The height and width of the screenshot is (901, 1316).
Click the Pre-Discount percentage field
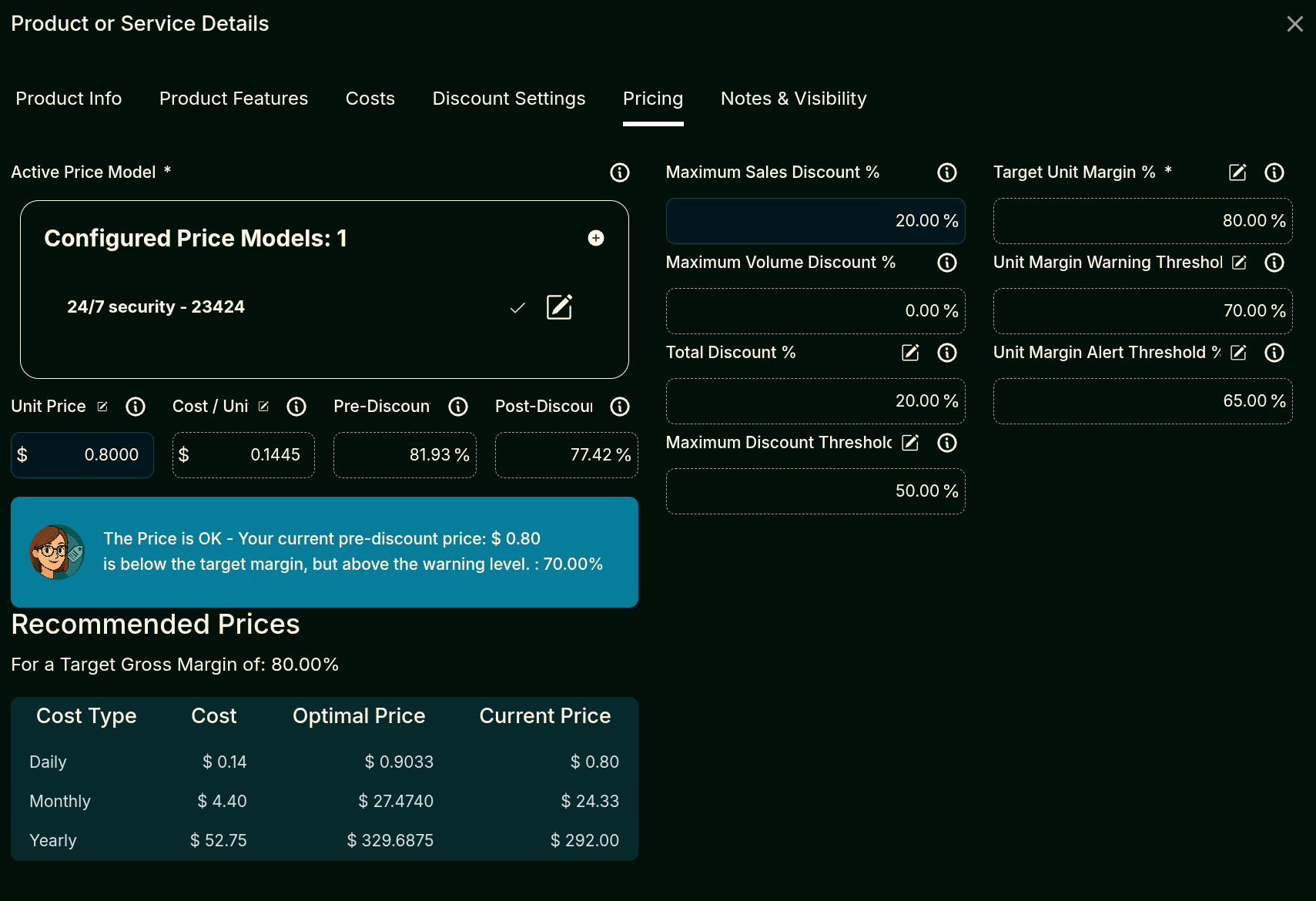pos(404,454)
